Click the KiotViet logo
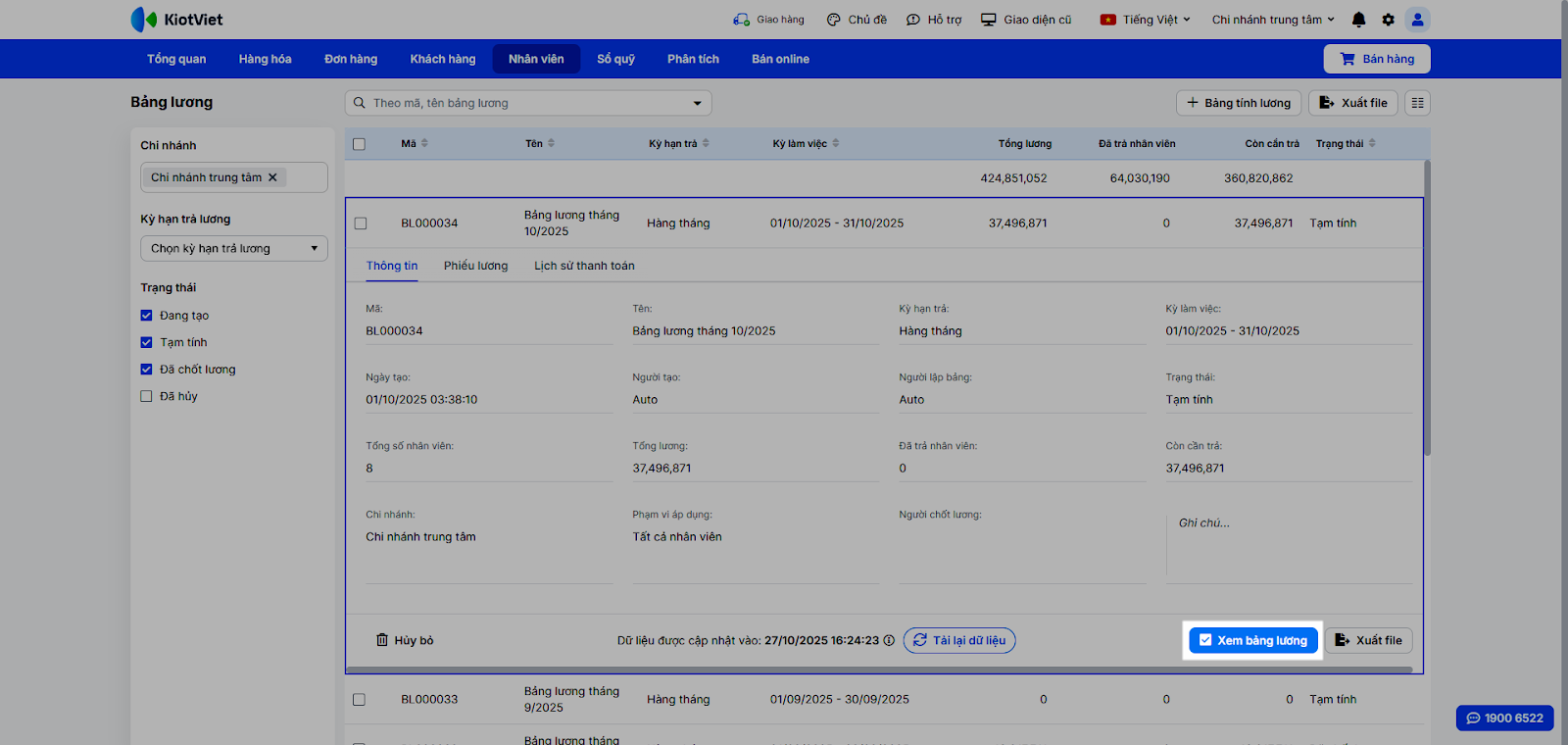 point(177,20)
